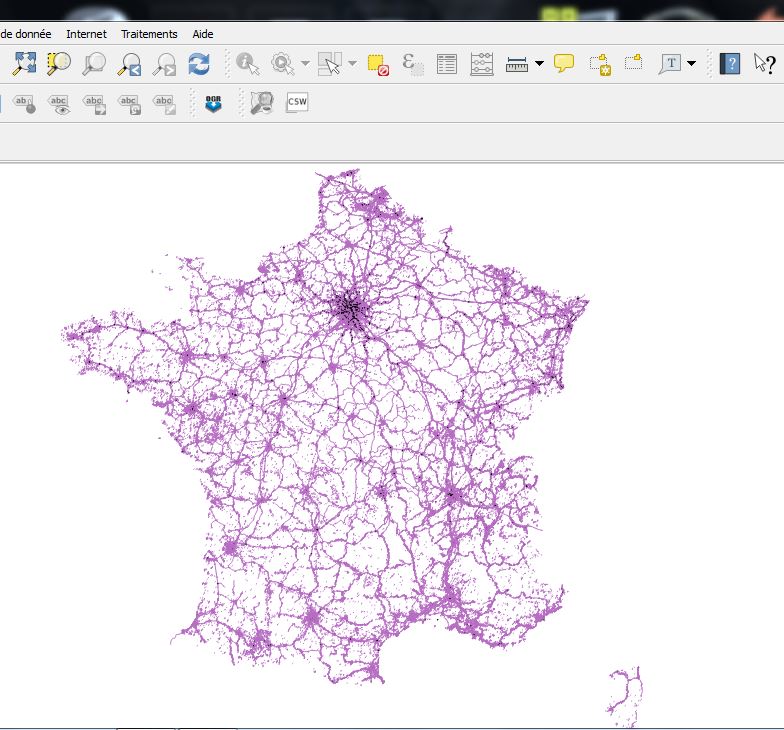The width and height of the screenshot is (784, 730).
Task: Open the Help contents book icon
Action: coord(730,64)
